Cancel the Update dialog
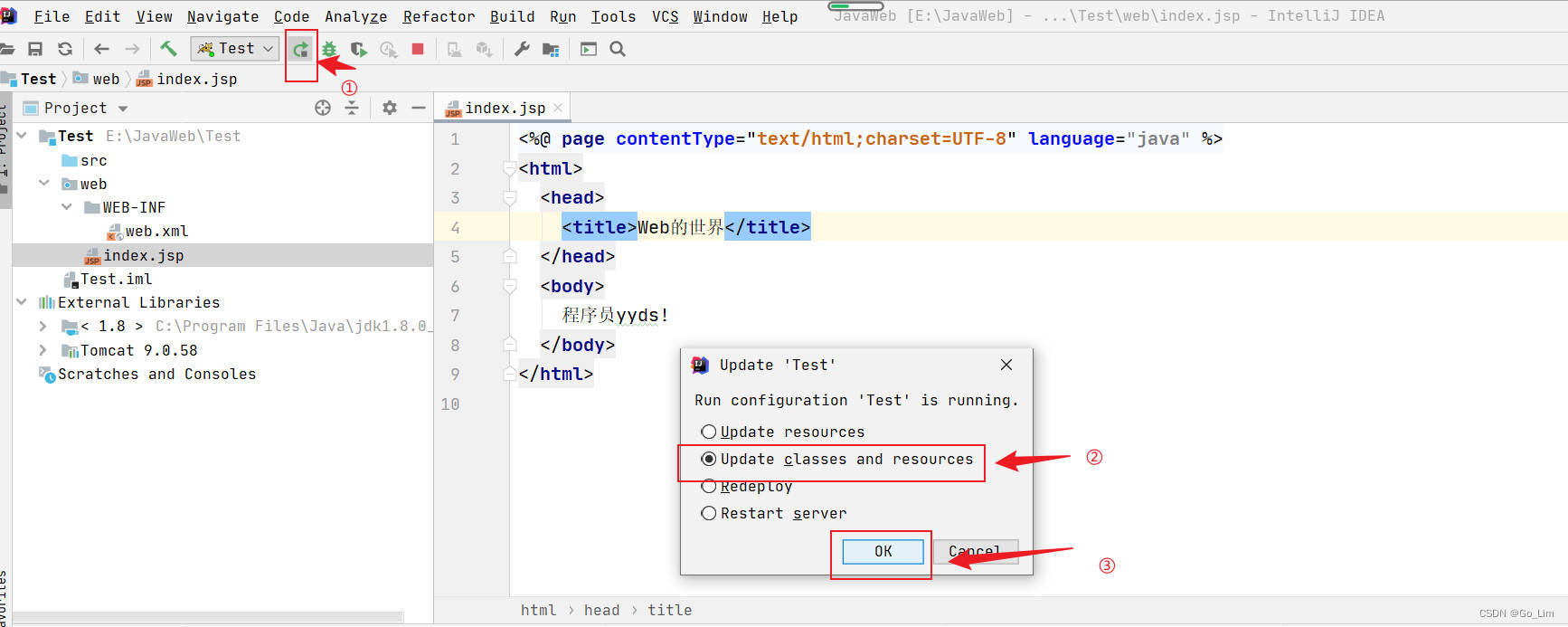Screen dimensions: 1568x627 click(975, 551)
